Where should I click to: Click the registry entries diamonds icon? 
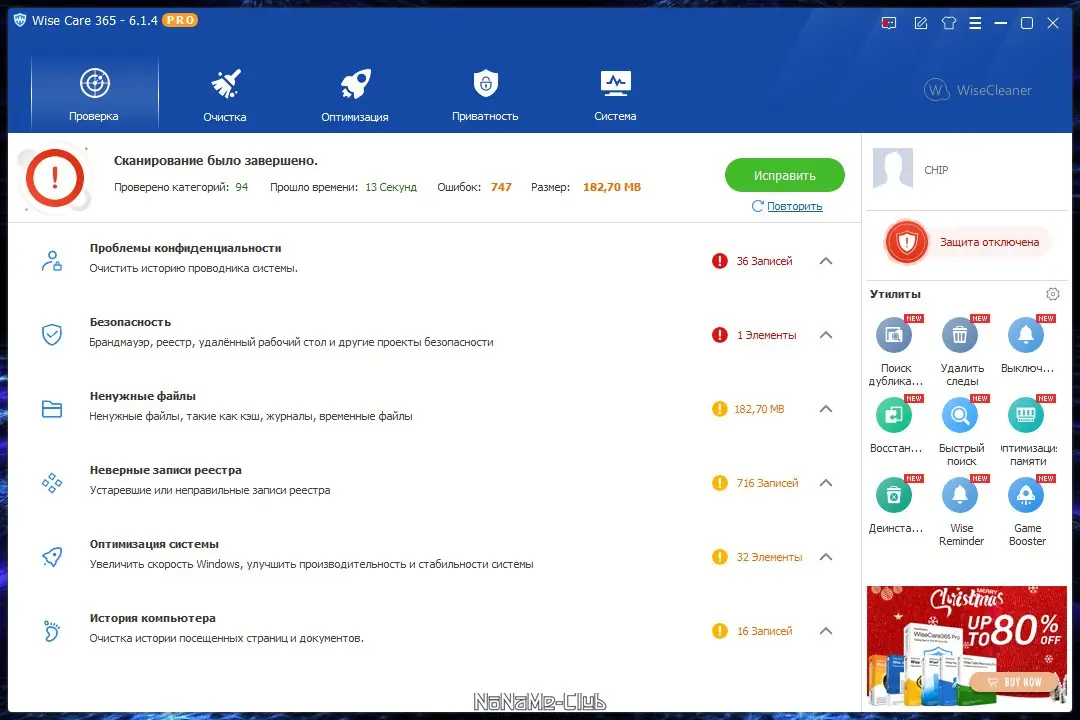click(52, 483)
